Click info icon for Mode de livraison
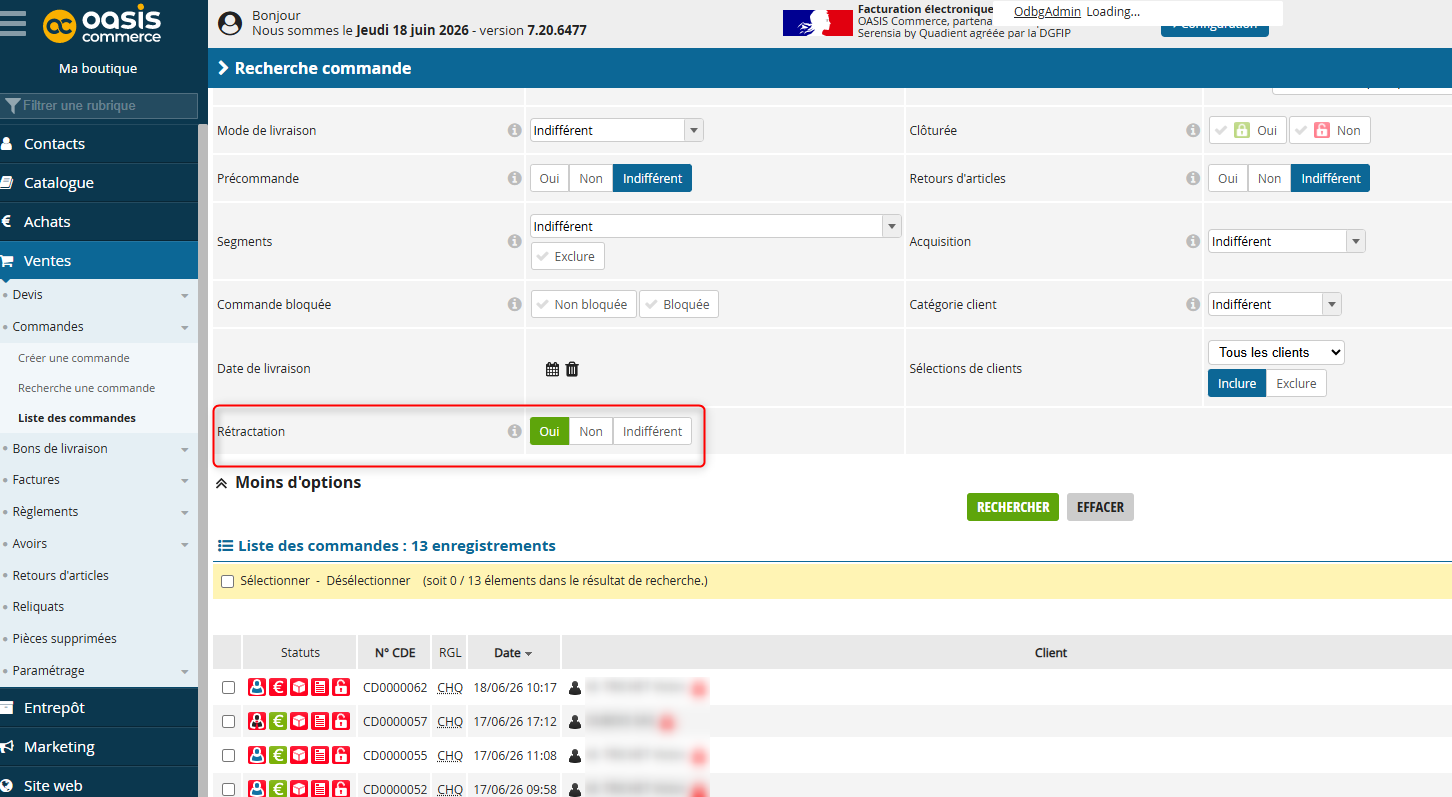This screenshot has height=797, width=1452. click(x=514, y=130)
